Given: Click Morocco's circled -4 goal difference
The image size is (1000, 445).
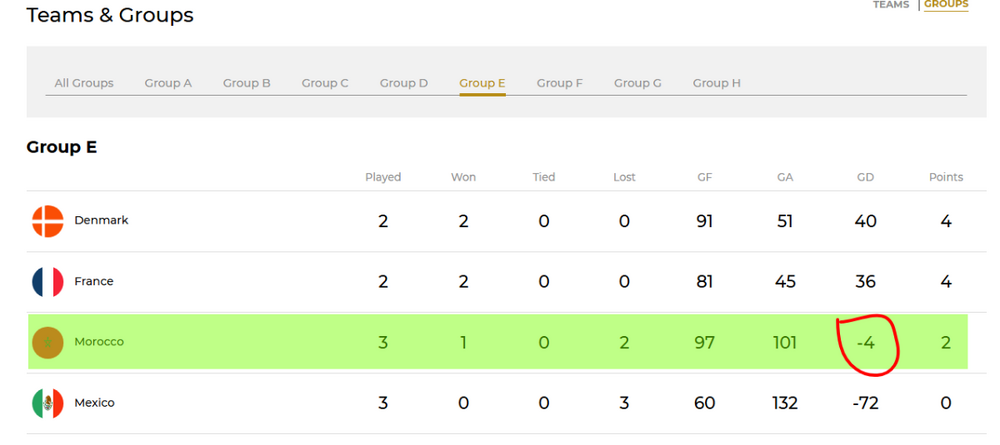Looking at the screenshot, I should [x=866, y=343].
